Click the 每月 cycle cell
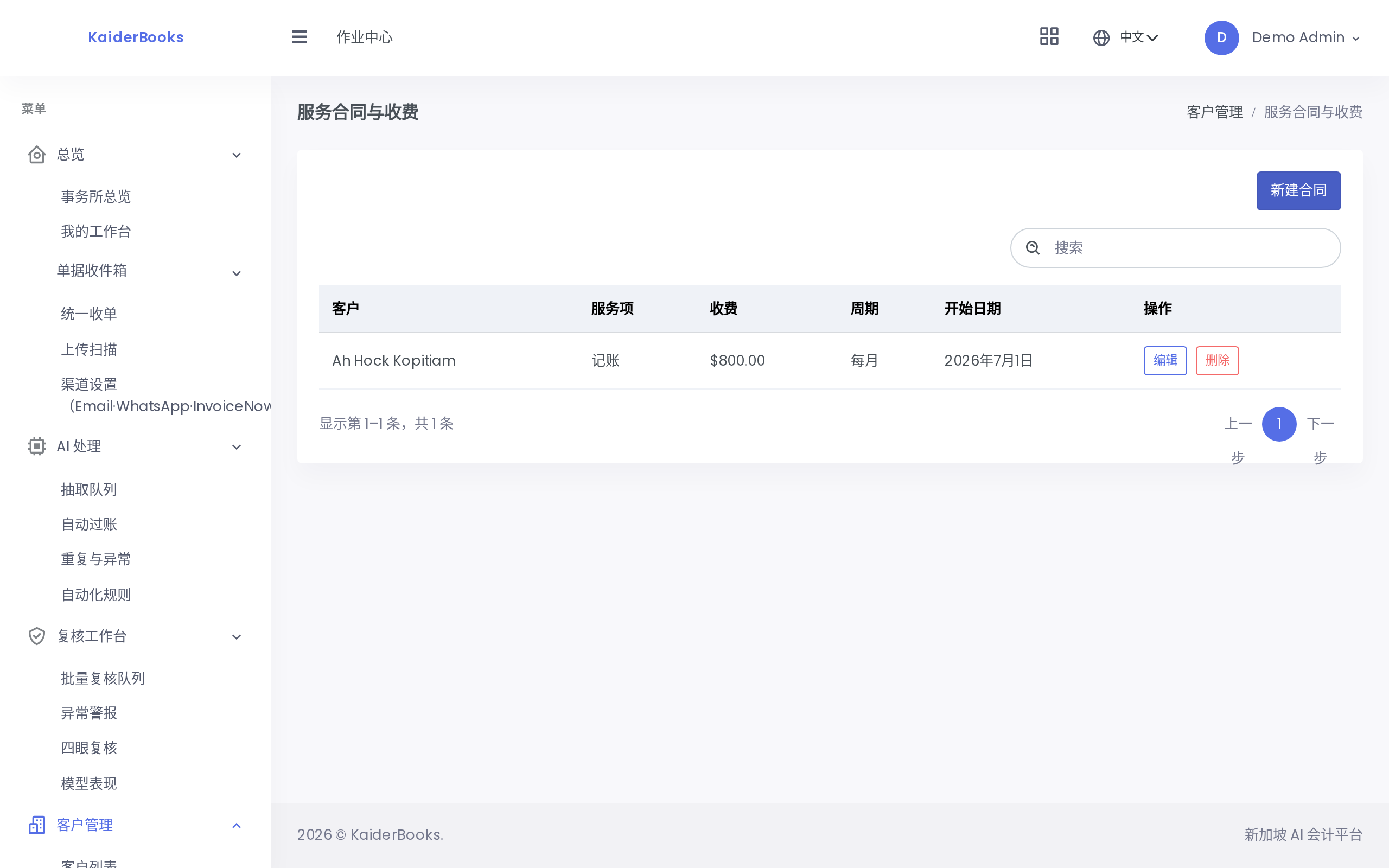This screenshot has width=1389, height=868. [864, 361]
